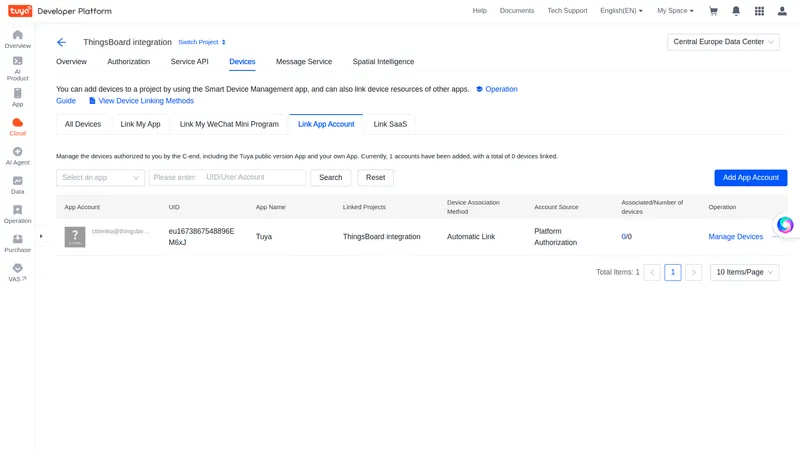The image size is (800, 450).
Task: Click the account avatar placeholder thumbnail
Action: point(75,237)
